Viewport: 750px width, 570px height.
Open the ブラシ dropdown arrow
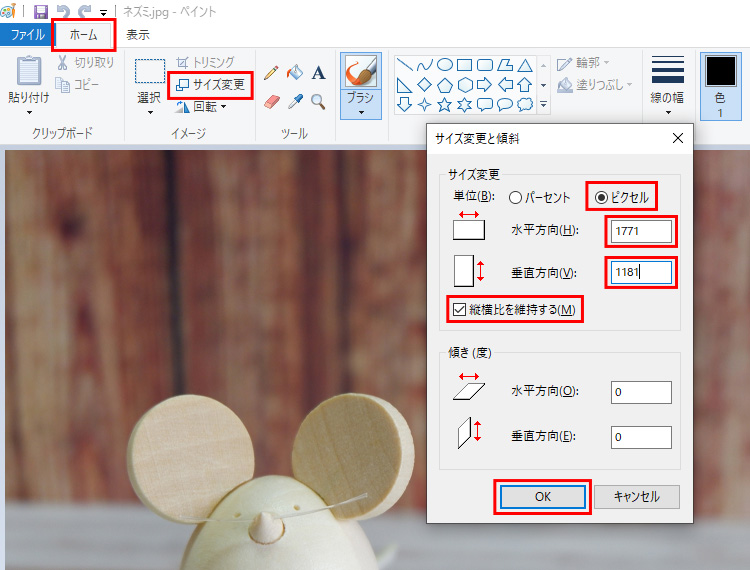pyautogui.click(x=361, y=112)
